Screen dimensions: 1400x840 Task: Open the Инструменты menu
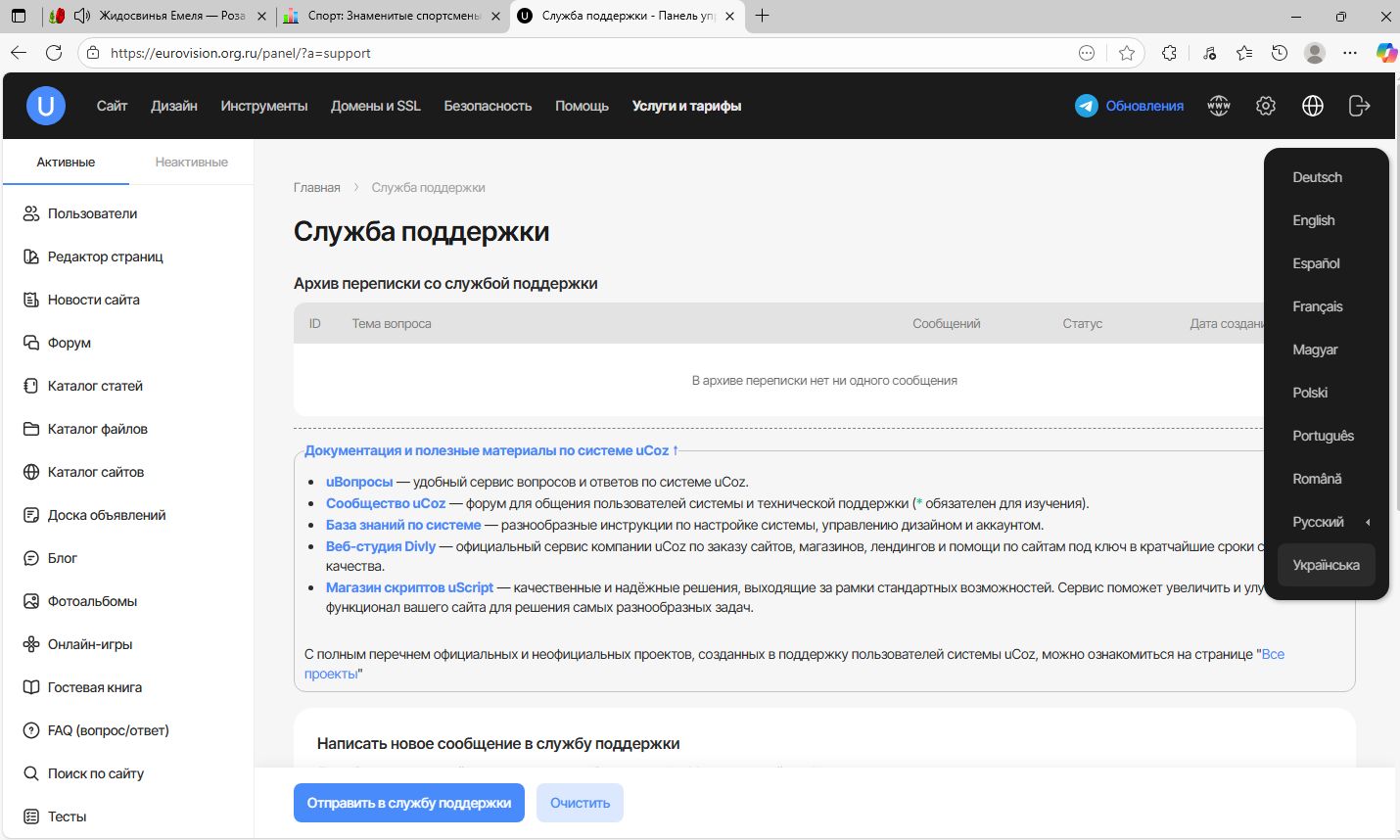coord(263,106)
